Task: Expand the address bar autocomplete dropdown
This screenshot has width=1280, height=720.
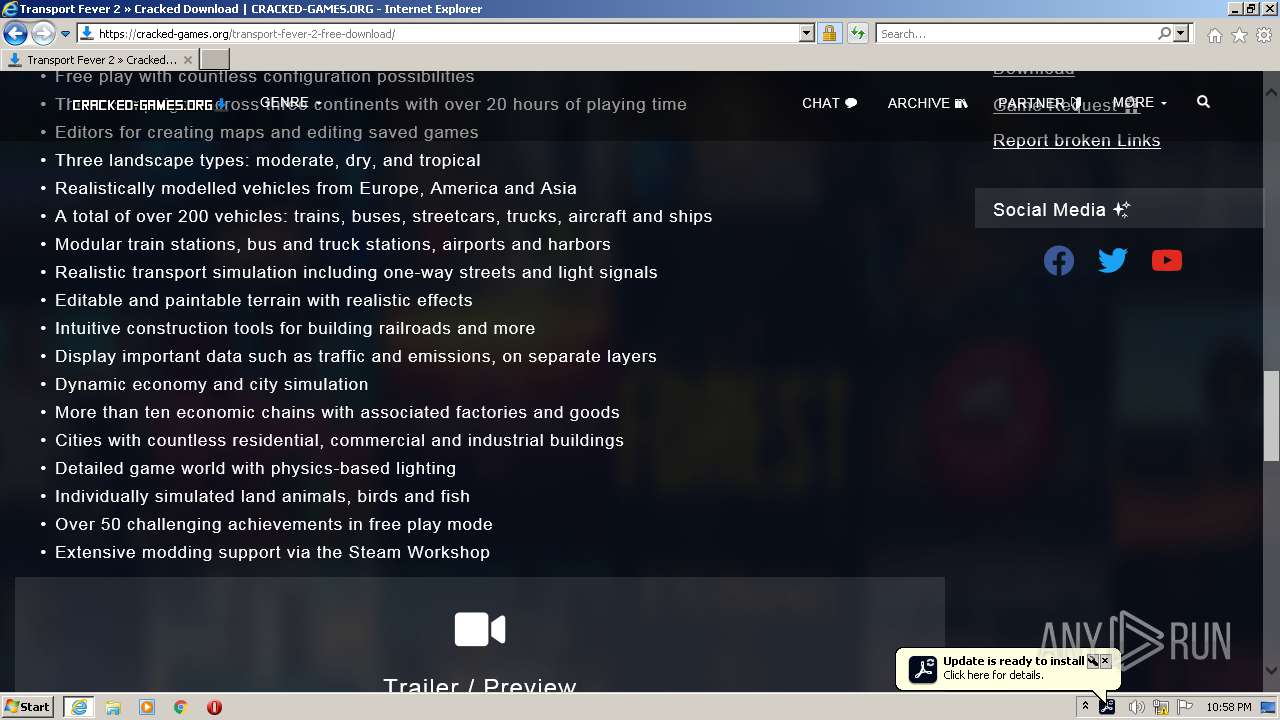Action: click(x=807, y=34)
